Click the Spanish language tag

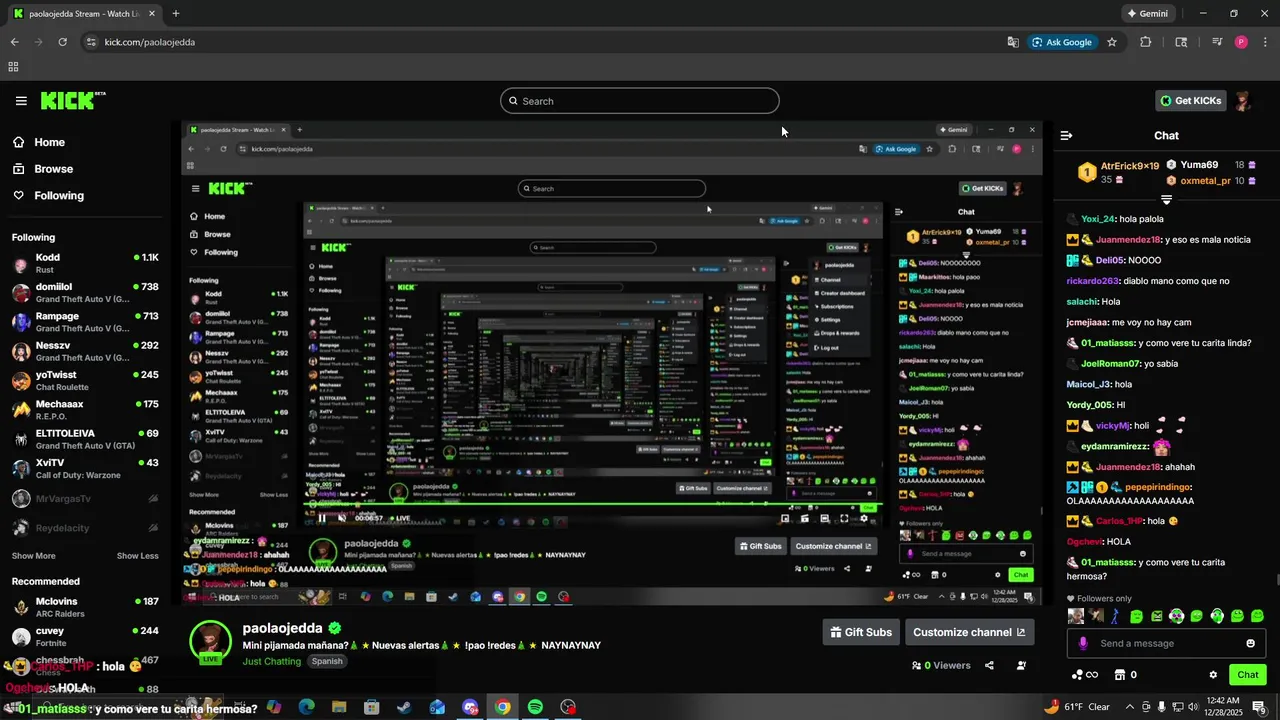click(x=327, y=661)
